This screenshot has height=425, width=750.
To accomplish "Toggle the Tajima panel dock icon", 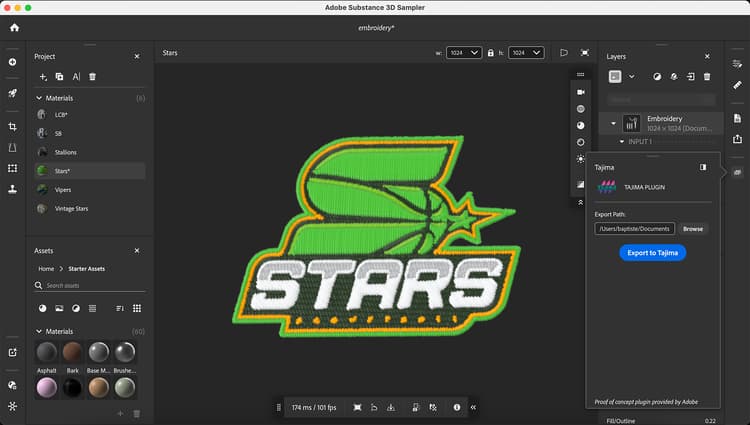I will click(703, 167).
